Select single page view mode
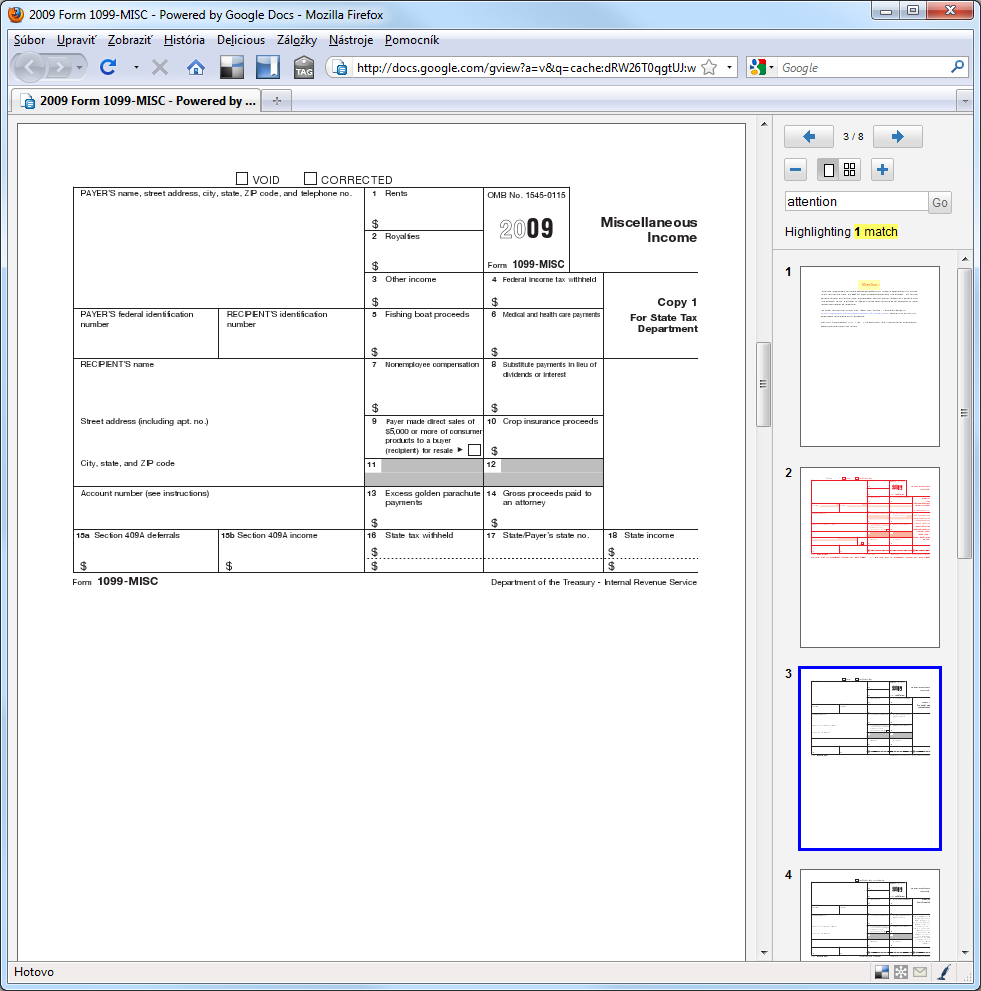Screen dimensions: 981x991 828,170
